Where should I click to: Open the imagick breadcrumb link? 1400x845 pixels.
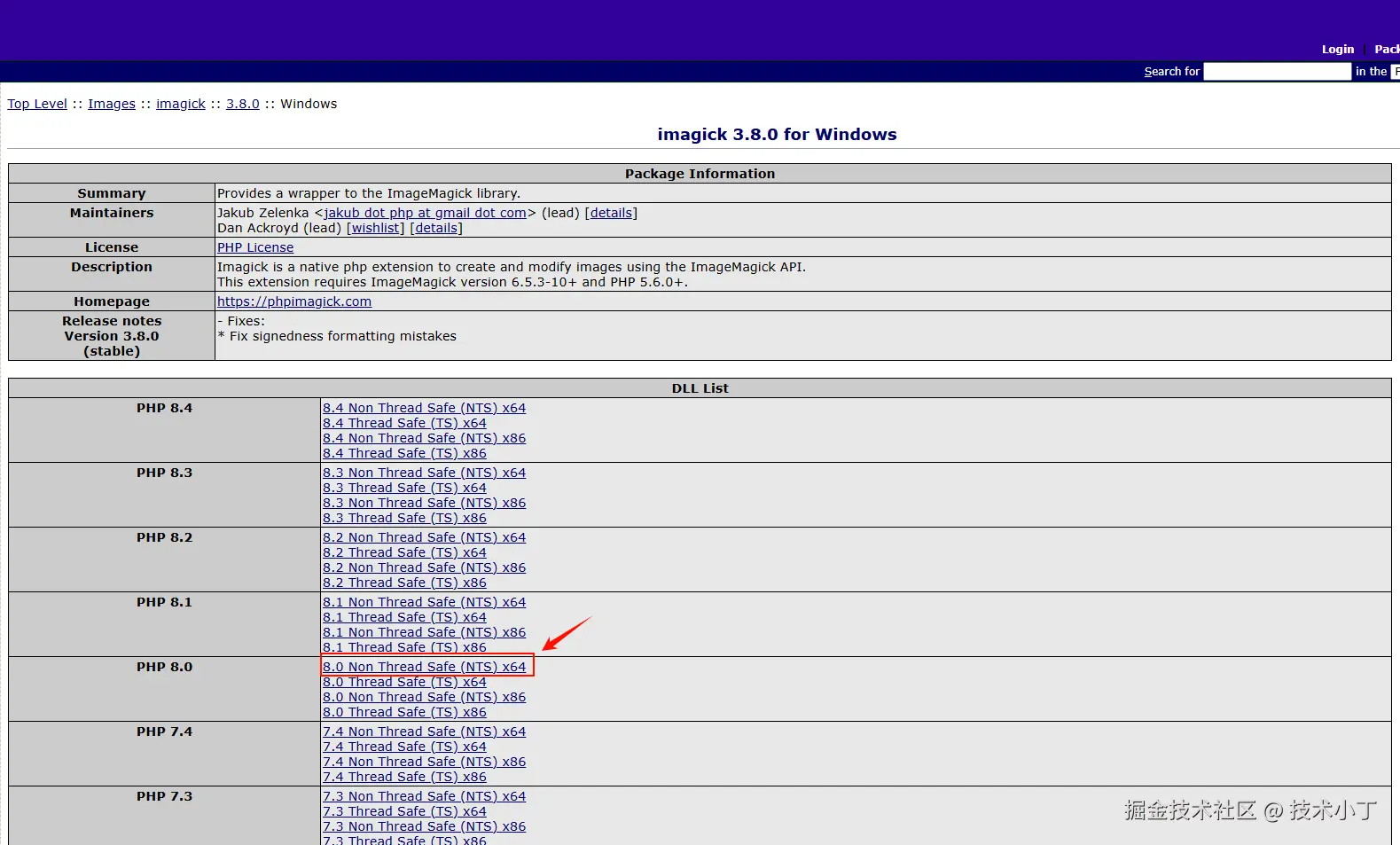click(x=181, y=104)
